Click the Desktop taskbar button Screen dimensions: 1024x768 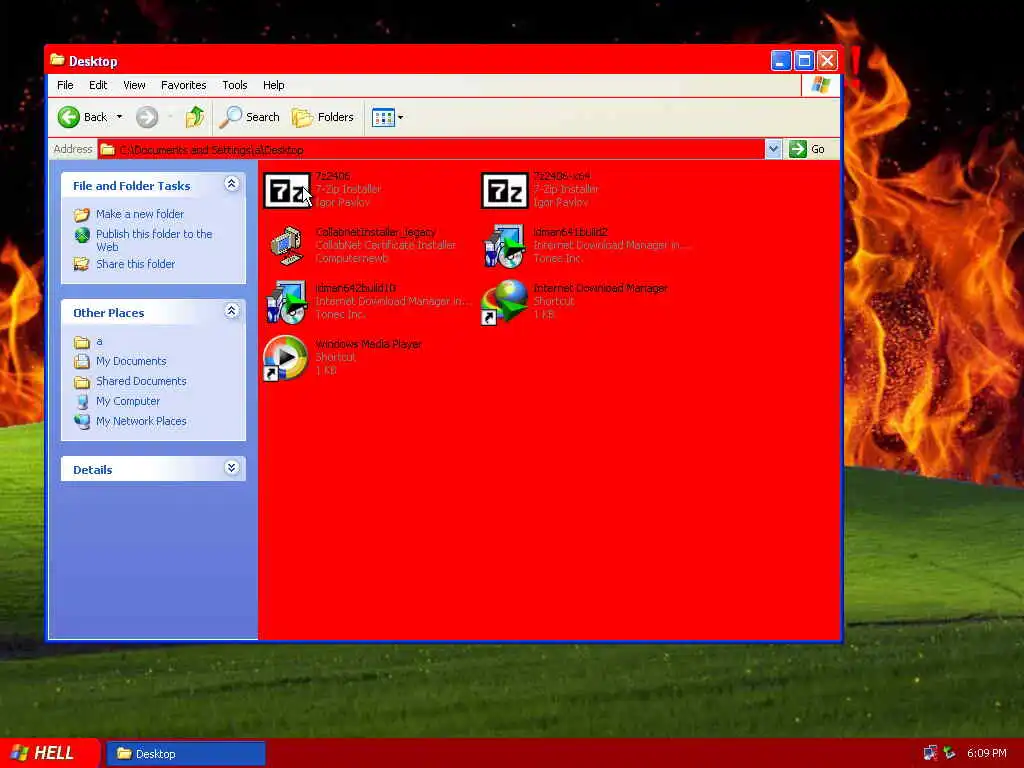185,754
